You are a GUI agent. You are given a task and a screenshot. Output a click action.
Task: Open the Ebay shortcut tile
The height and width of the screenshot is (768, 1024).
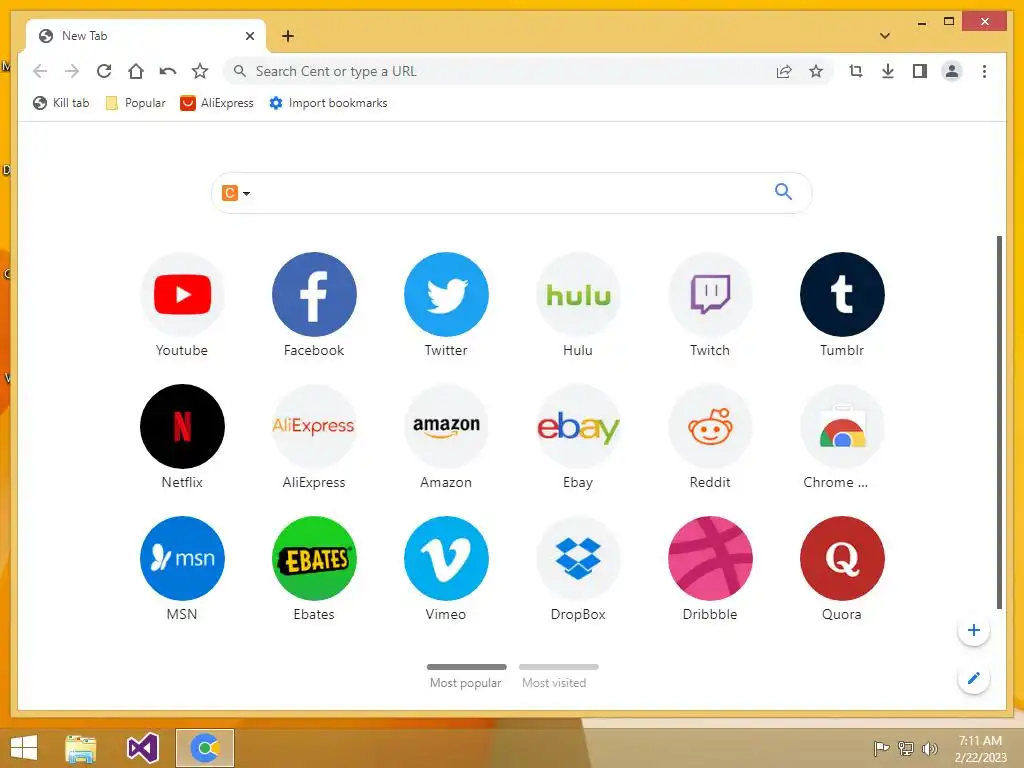pyautogui.click(x=578, y=426)
